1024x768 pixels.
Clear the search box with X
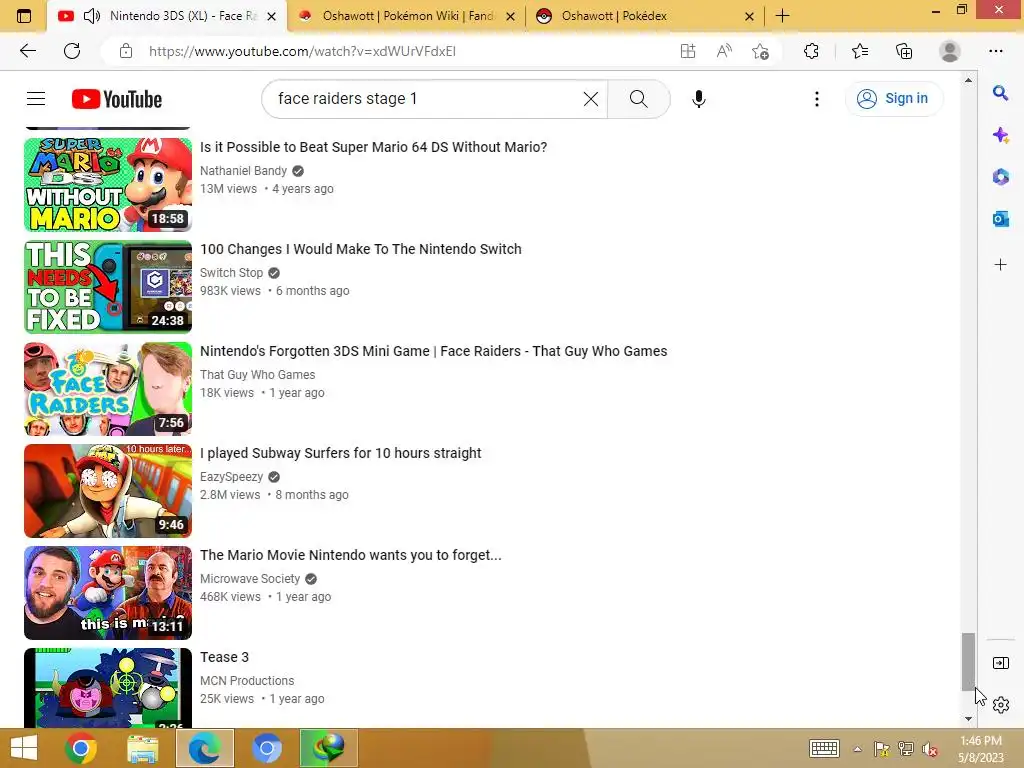(x=590, y=99)
